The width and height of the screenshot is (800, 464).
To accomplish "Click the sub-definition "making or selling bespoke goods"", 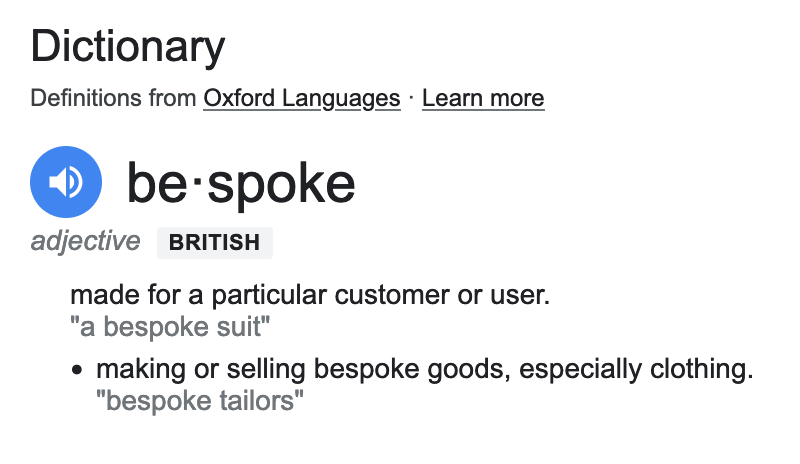I will (424, 369).
